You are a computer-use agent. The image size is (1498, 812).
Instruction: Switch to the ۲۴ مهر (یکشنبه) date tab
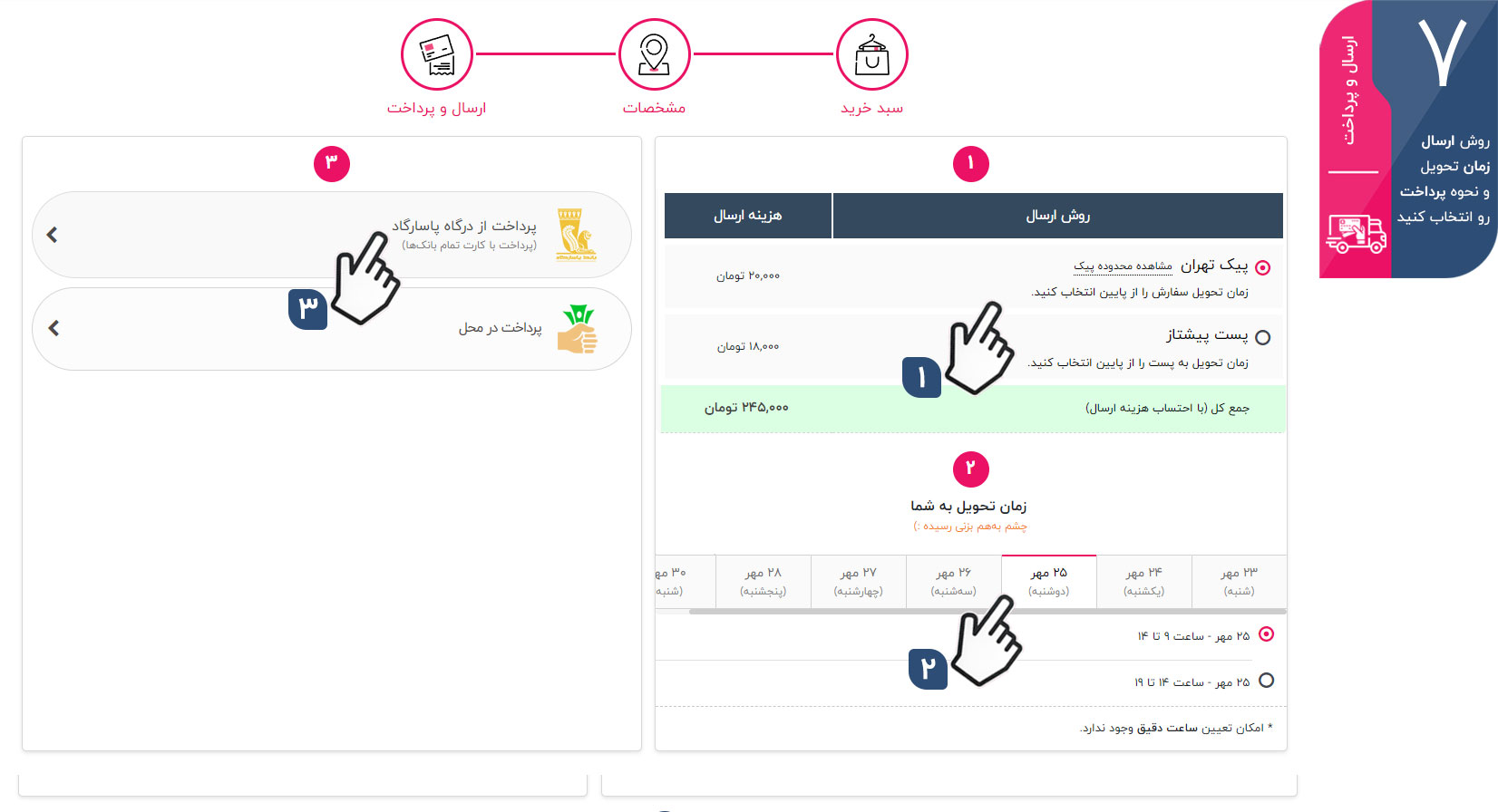[1143, 581]
